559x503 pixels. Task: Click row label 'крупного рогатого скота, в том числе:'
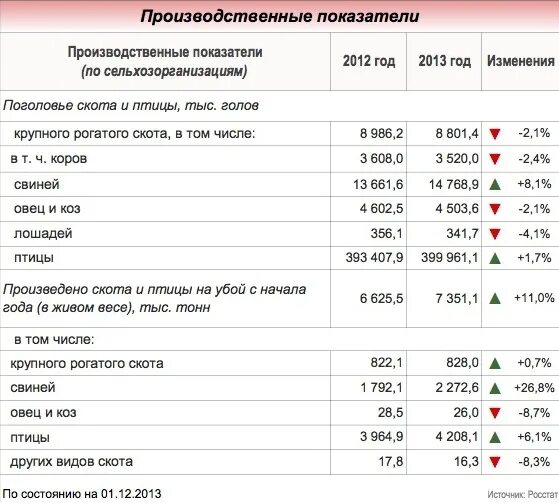point(135,134)
